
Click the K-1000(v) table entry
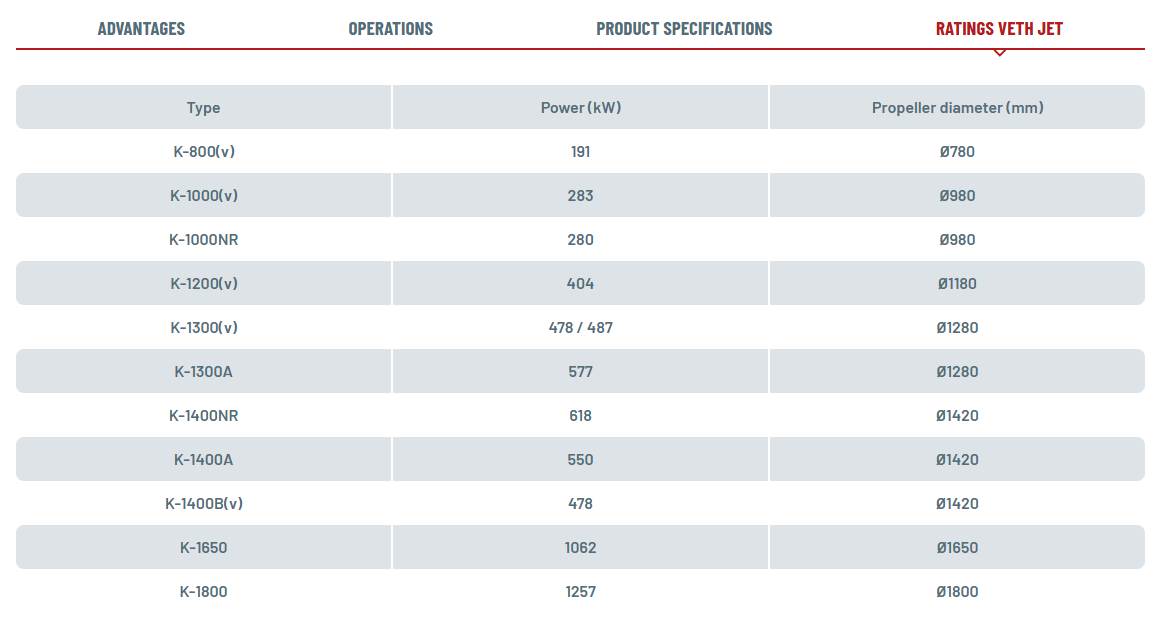pyautogui.click(x=202, y=195)
